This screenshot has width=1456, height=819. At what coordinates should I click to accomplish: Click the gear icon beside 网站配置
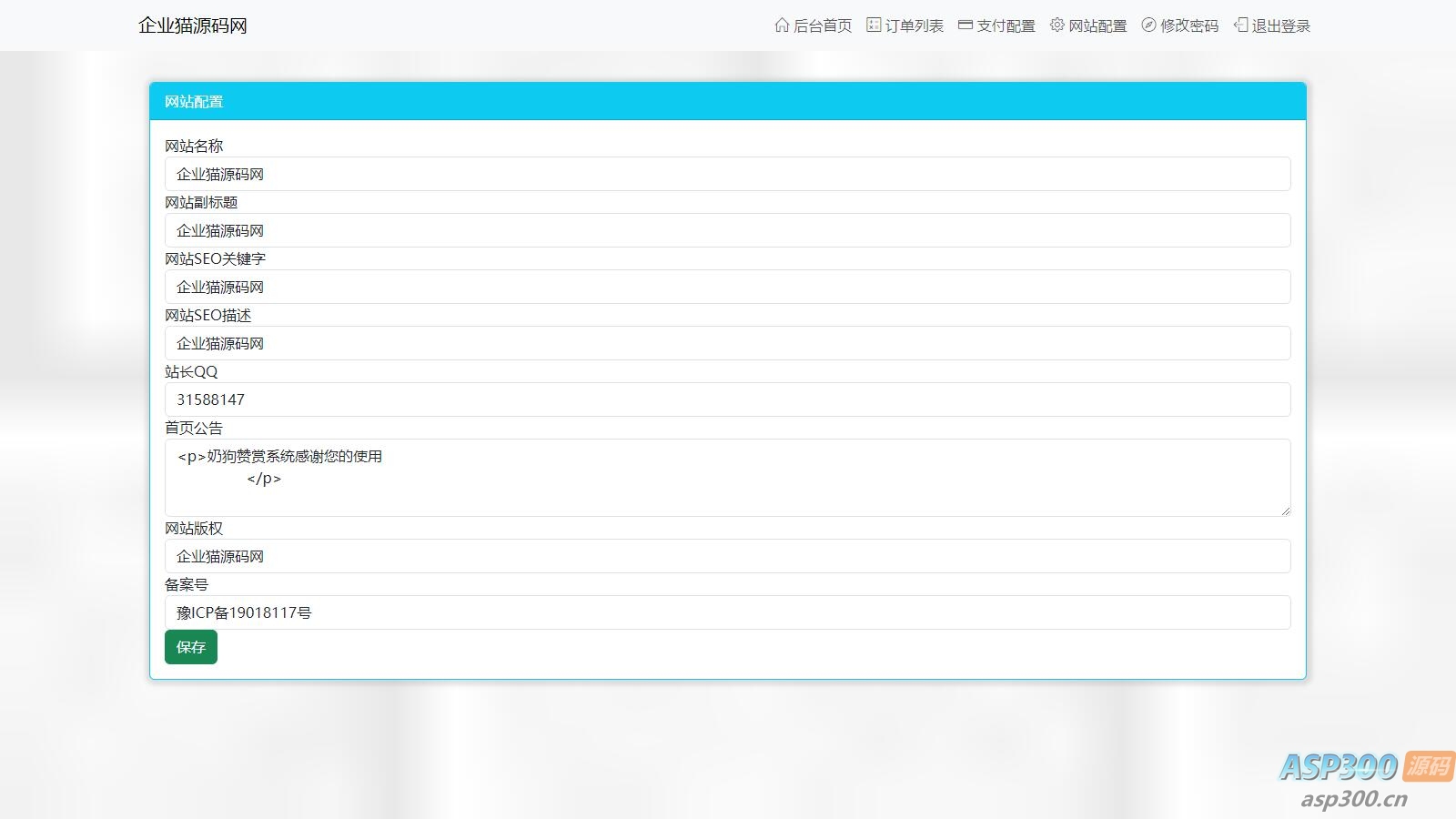pyautogui.click(x=1057, y=25)
